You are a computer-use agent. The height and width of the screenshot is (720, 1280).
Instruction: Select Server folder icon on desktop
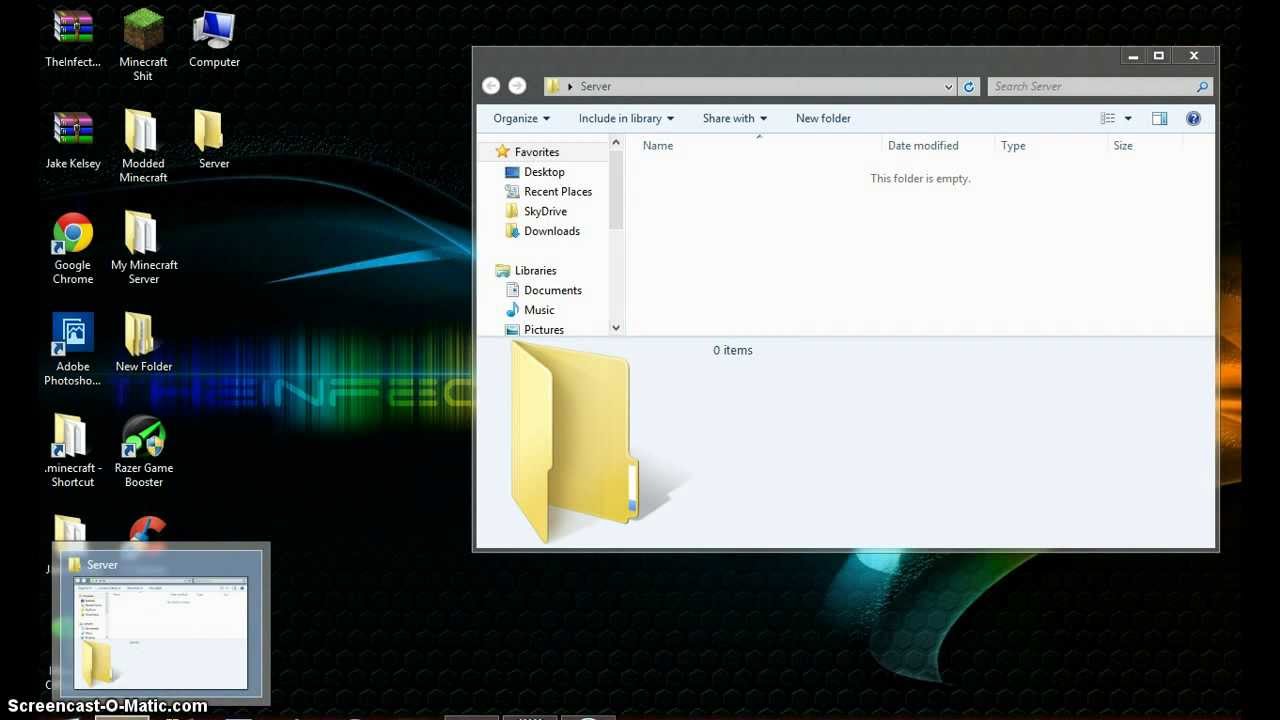pyautogui.click(x=213, y=140)
